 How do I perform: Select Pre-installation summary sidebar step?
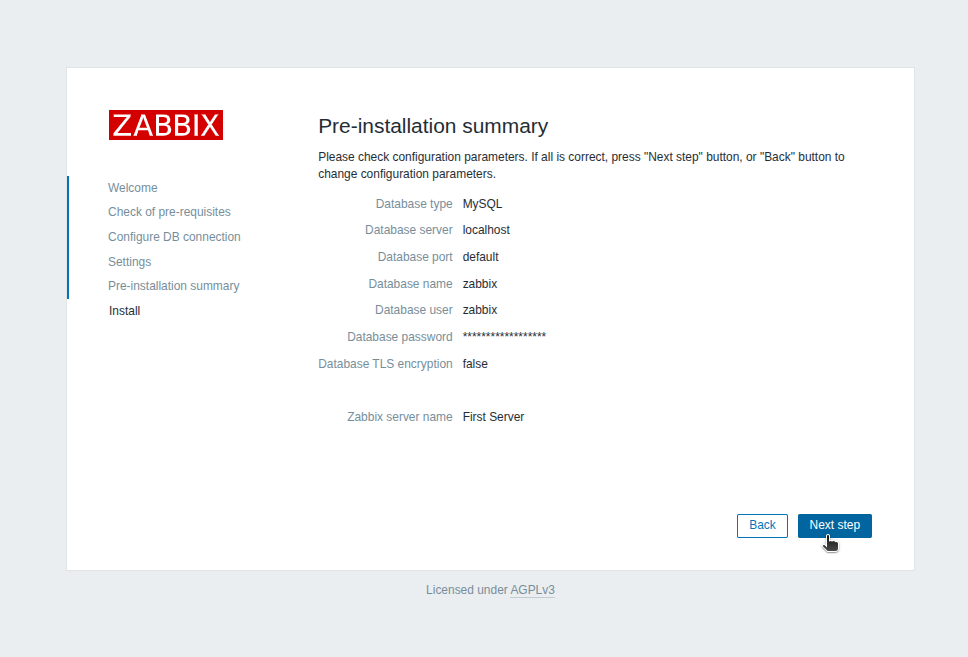pos(173,286)
